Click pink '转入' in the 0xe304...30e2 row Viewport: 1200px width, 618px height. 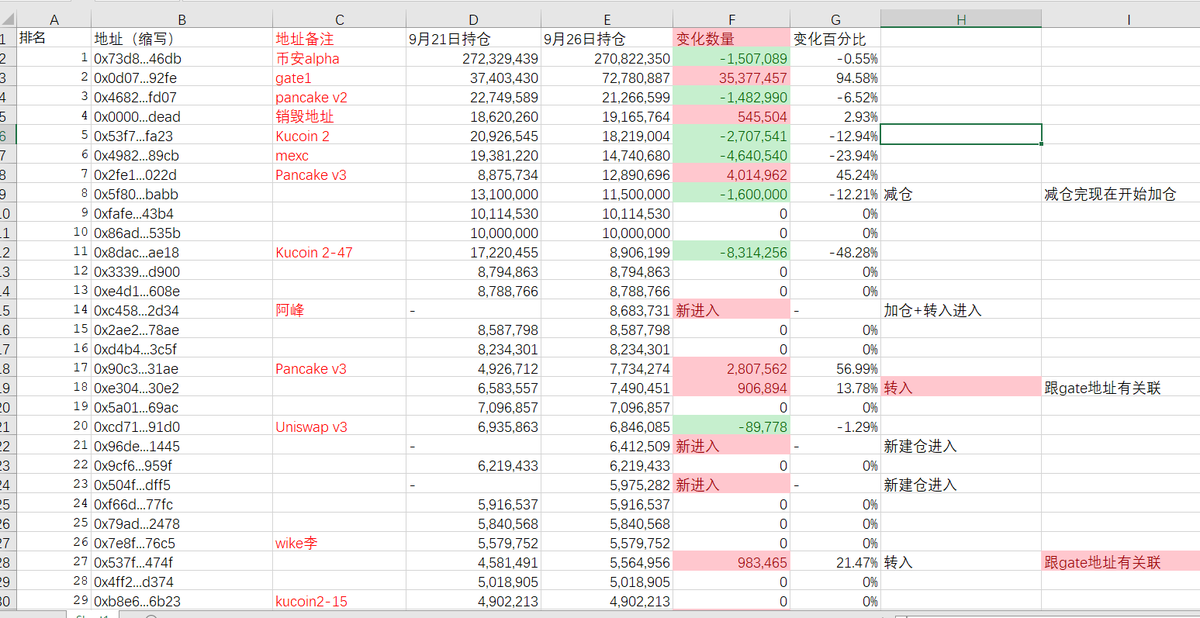coord(961,387)
